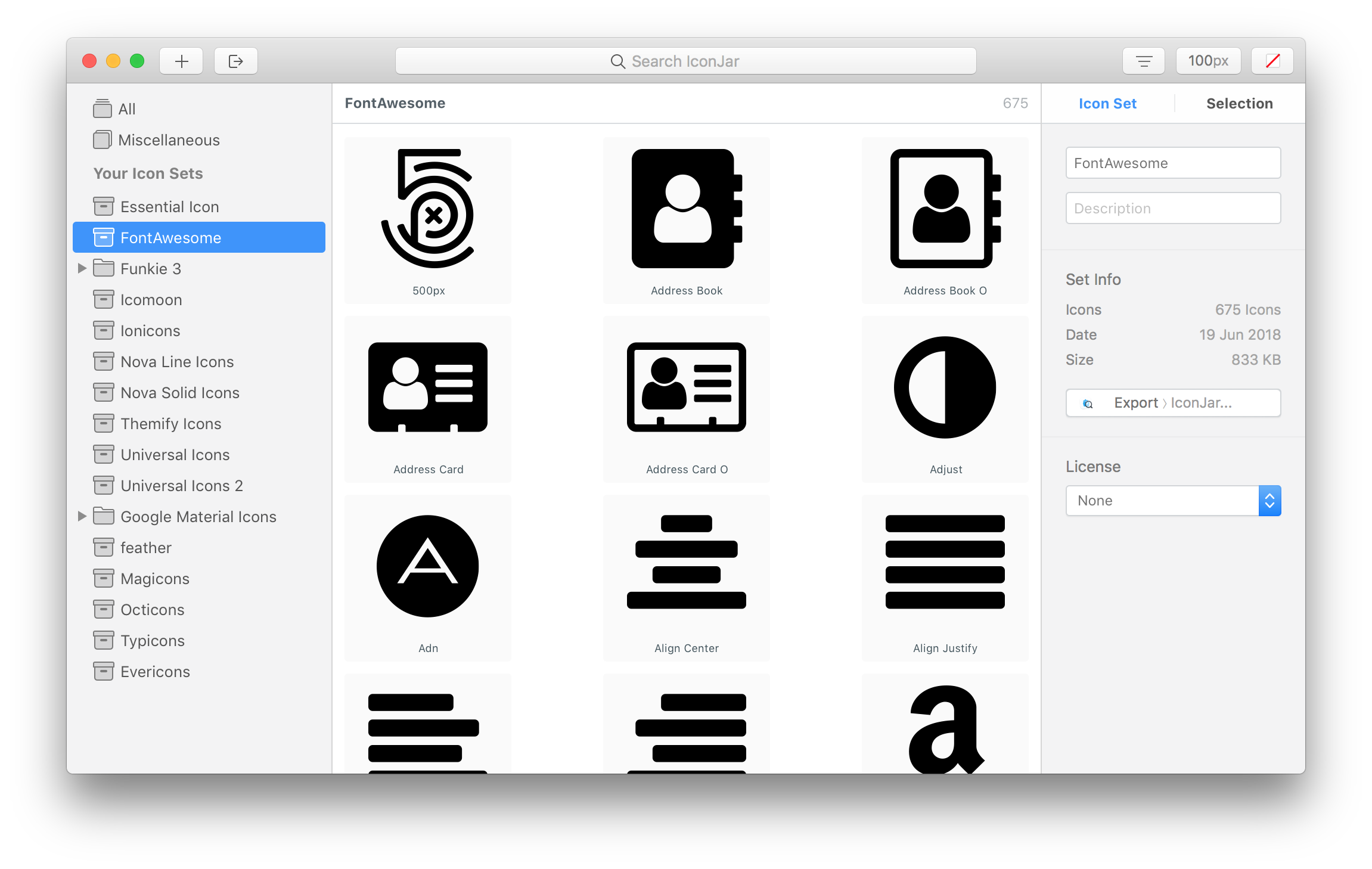
Task: Select the Align Justify icon
Action: pyautogui.click(x=945, y=578)
